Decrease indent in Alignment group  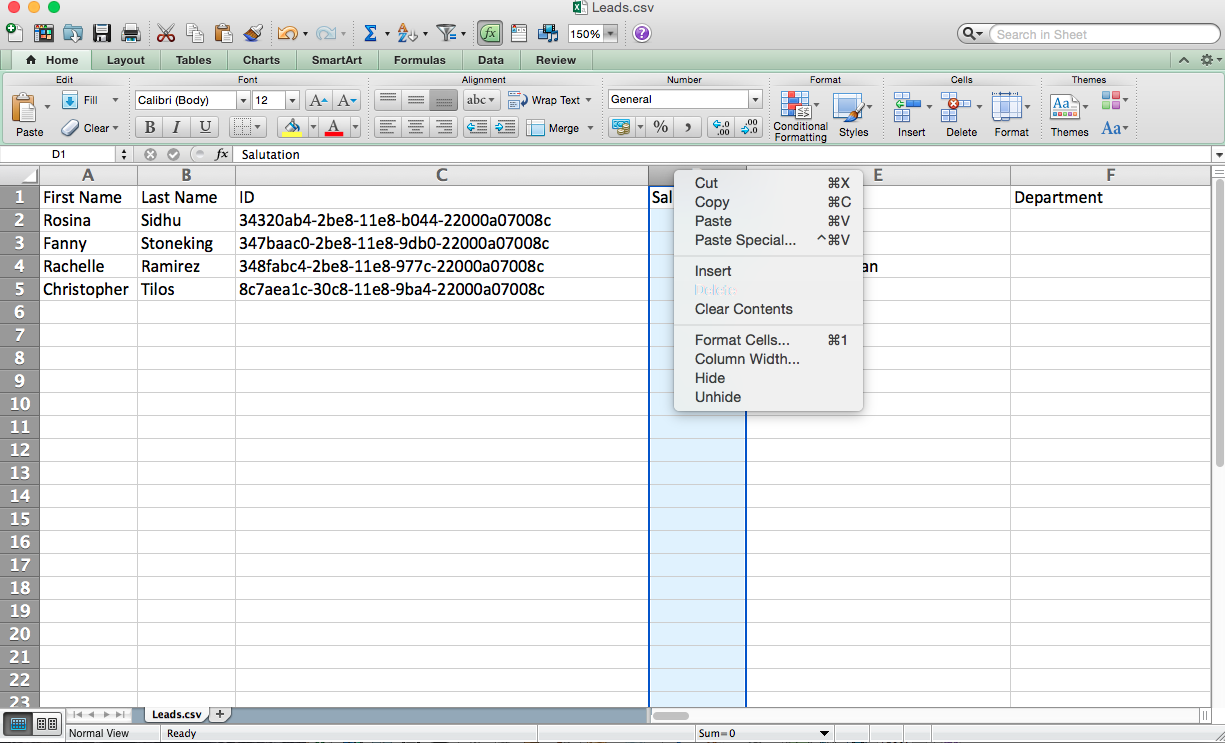click(x=477, y=127)
